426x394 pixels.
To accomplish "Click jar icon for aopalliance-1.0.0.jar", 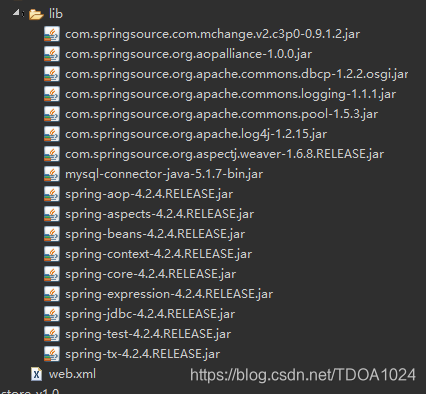I will tap(52, 54).
